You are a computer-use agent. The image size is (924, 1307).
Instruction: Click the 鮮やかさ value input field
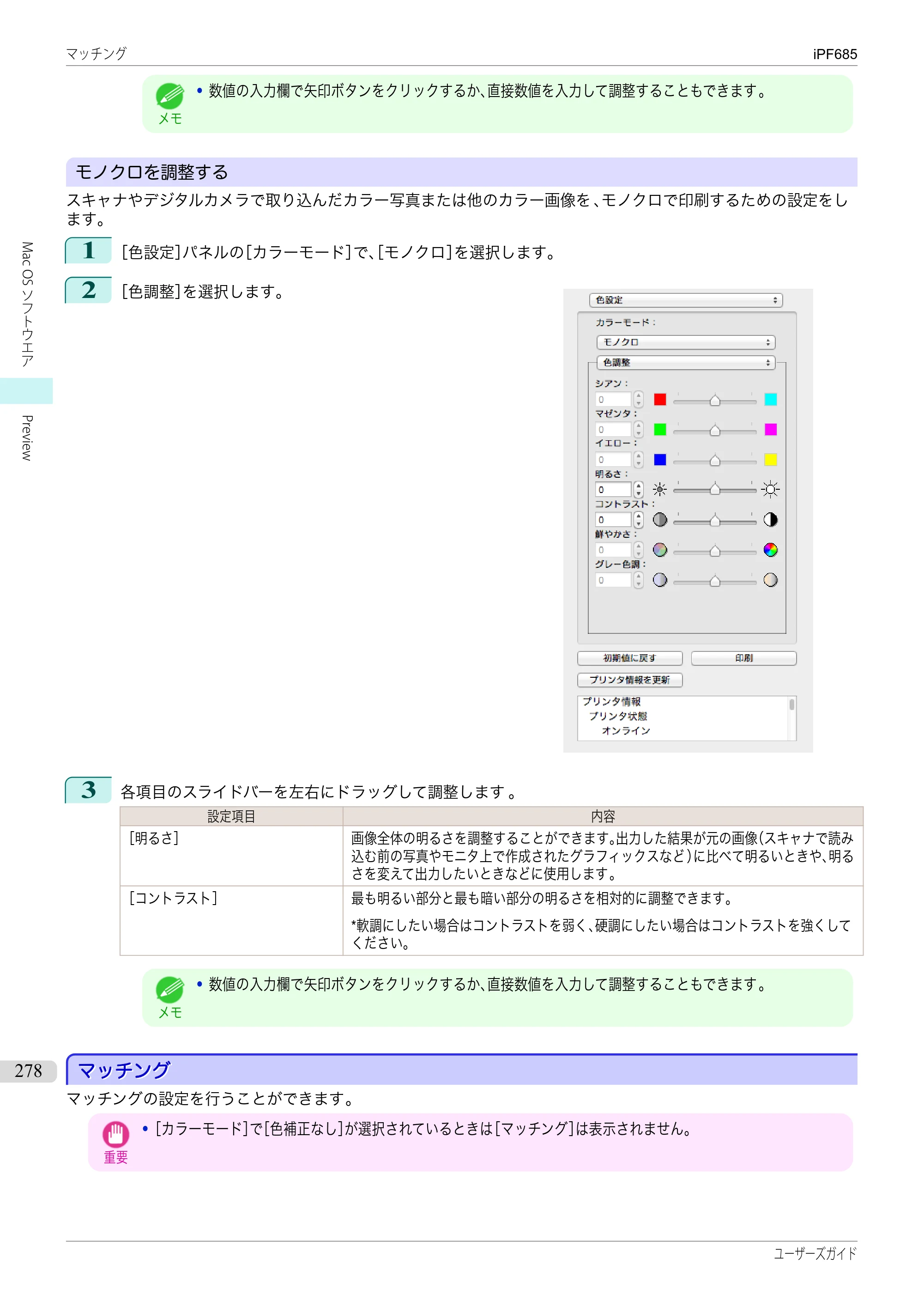click(x=613, y=550)
